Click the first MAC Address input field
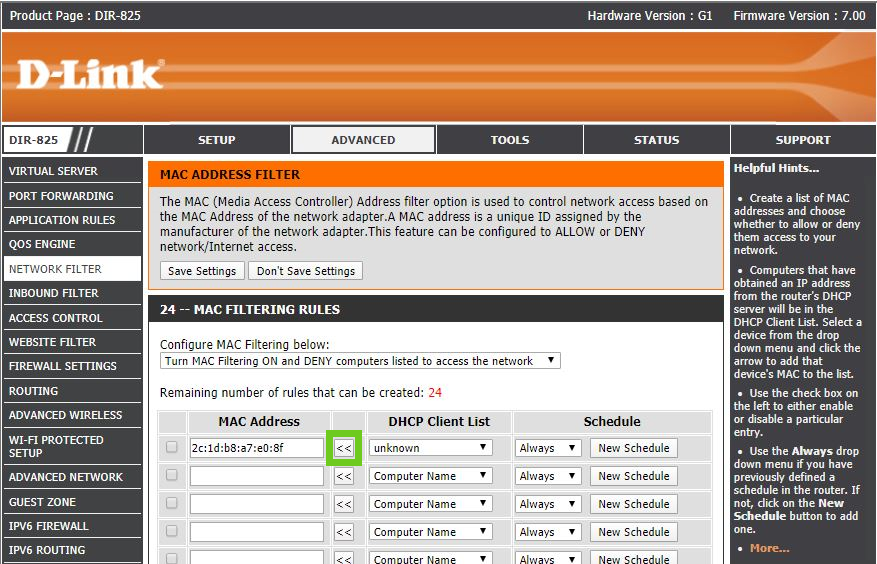Image resolution: width=877 pixels, height=564 pixels. (257, 448)
